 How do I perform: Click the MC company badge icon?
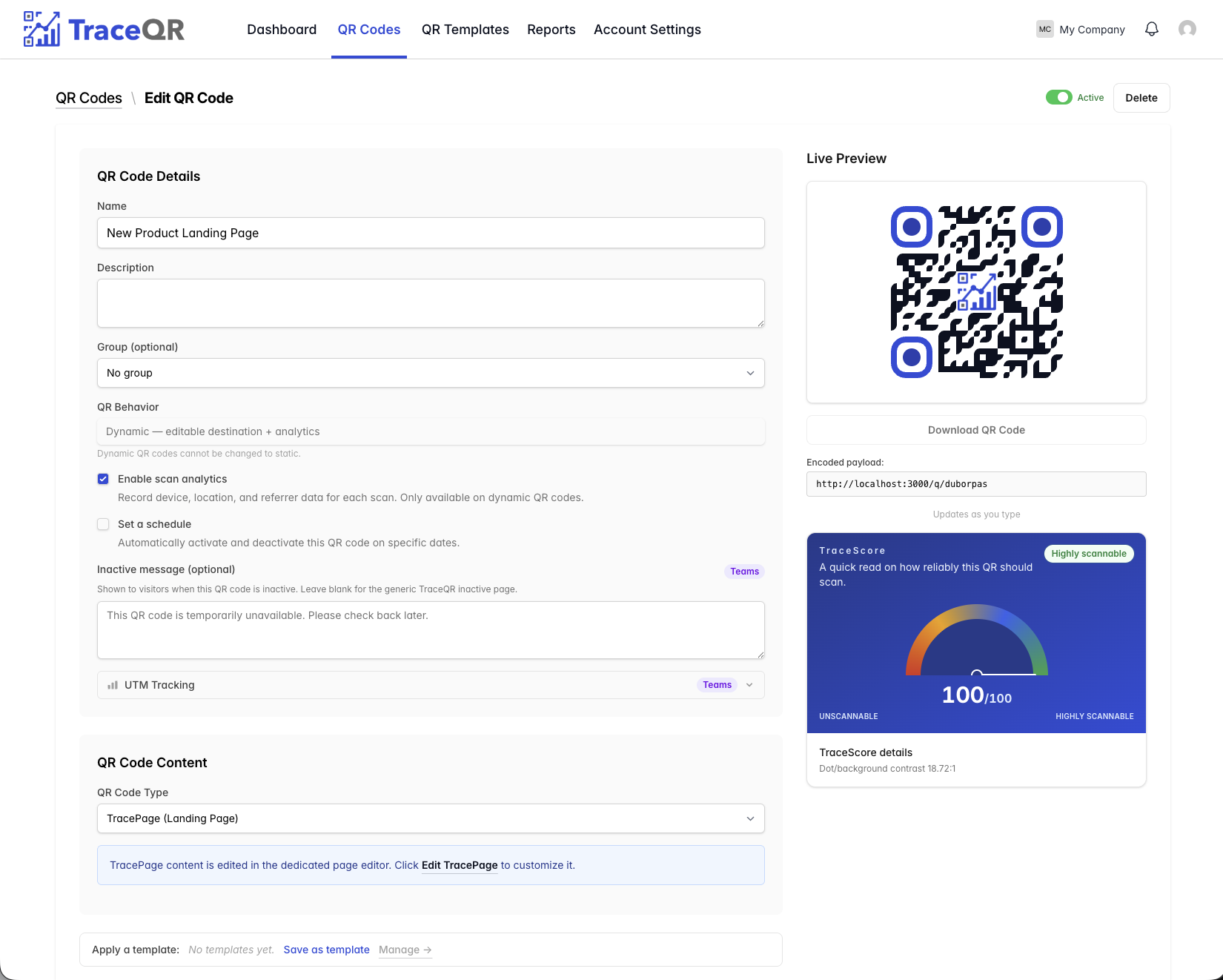[1045, 29]
